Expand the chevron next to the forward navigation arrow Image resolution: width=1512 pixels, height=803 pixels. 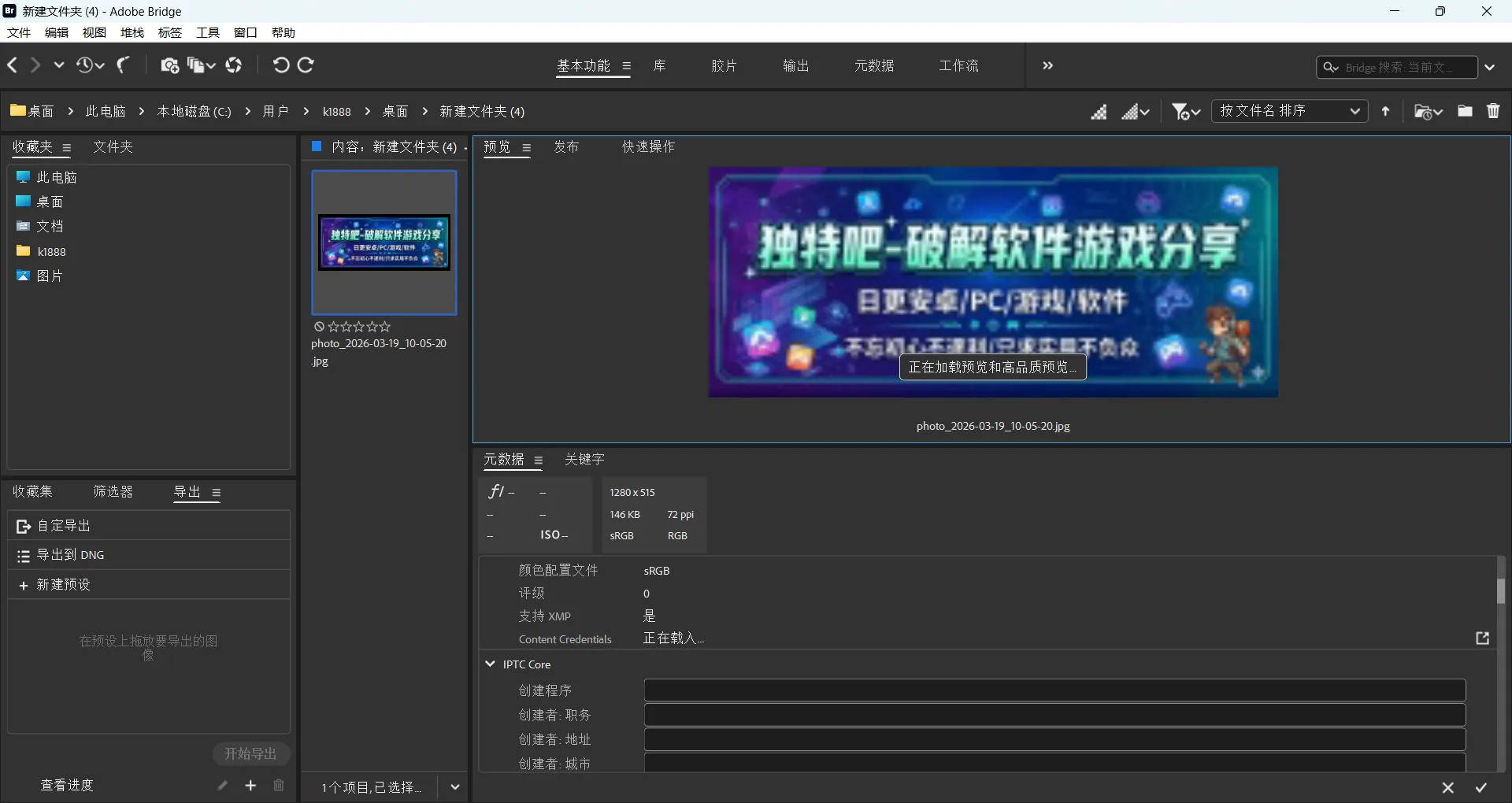(59, 65)
